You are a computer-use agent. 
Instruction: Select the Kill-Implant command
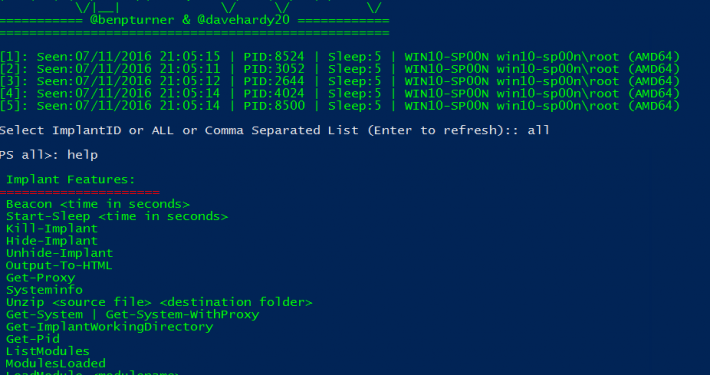(x=52, y=229)
